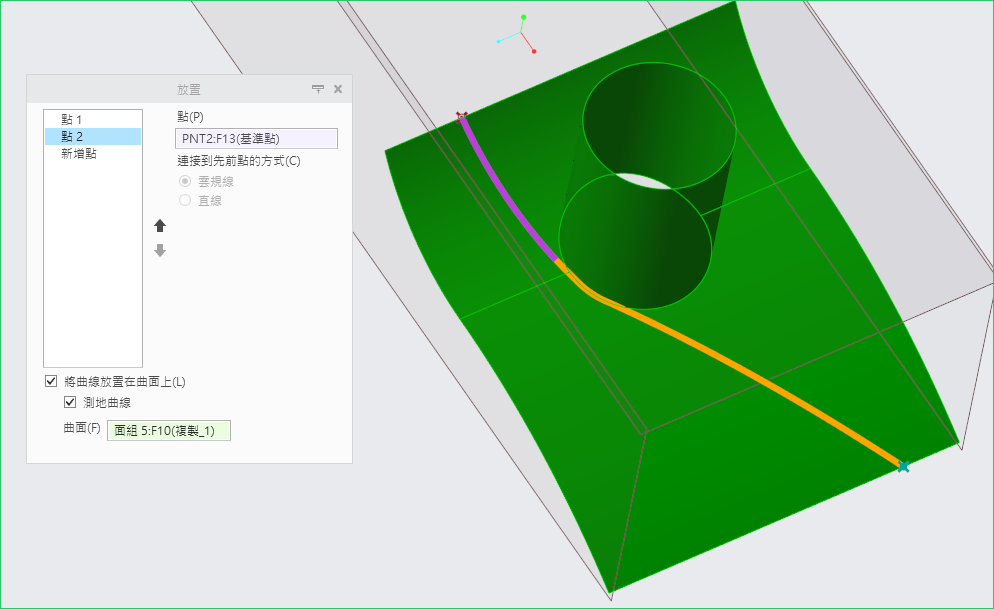This screenshot has width=994, height=609.
Task: Click 新增點 to add a point
Action: point(79,153)
